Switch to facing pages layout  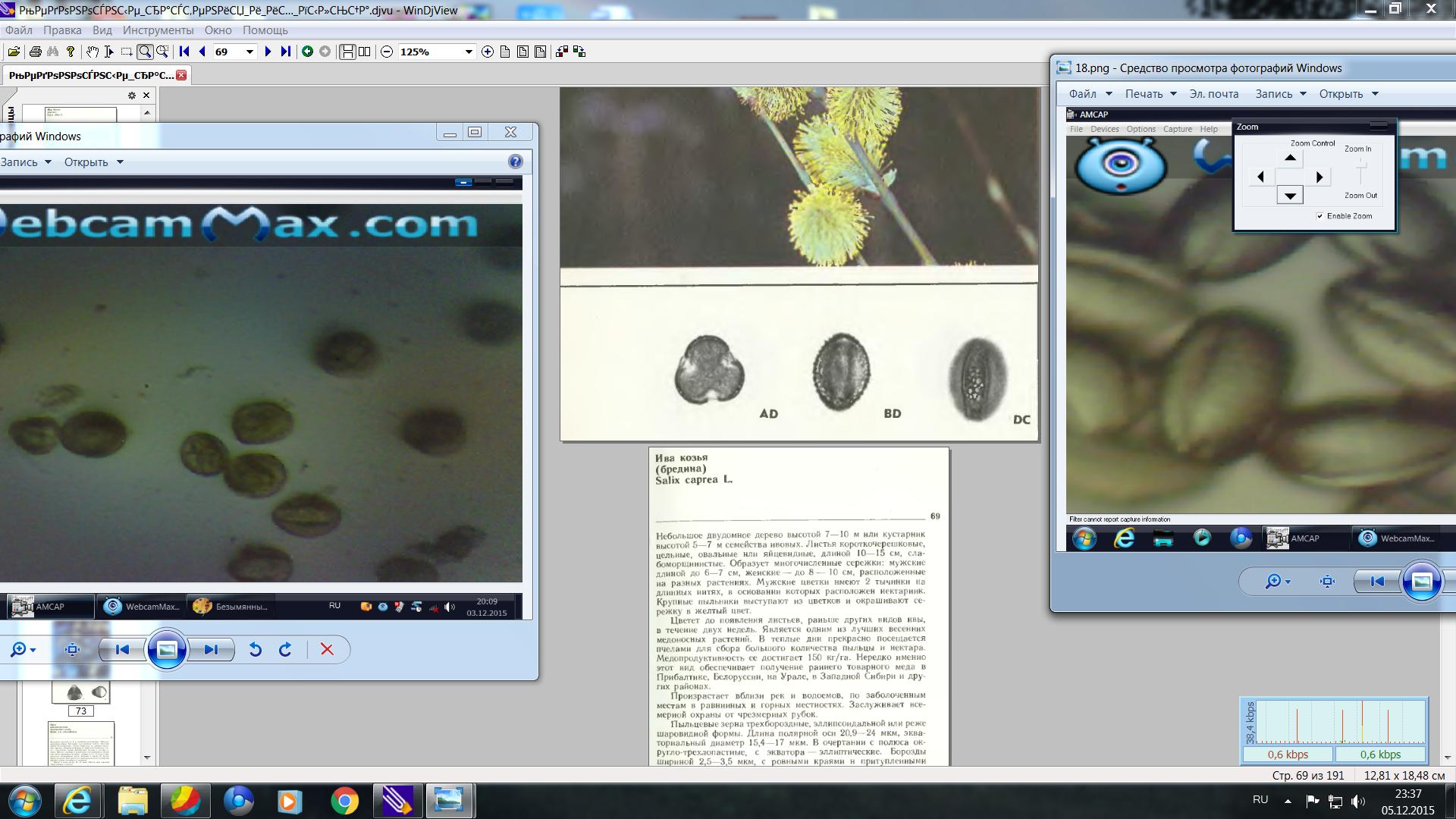pyautogui.click(x=365, y=52)
